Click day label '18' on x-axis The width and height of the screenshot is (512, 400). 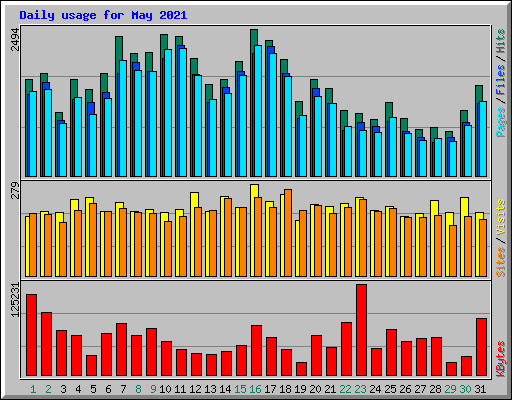click(x=285, y=389)
